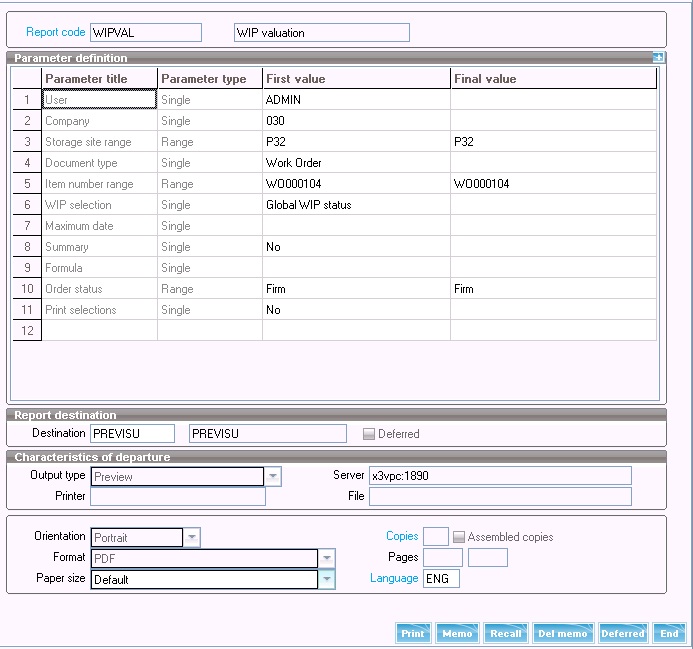Click the Del memo button
This screenshot has width=693, height=649.
click(563, 634)
